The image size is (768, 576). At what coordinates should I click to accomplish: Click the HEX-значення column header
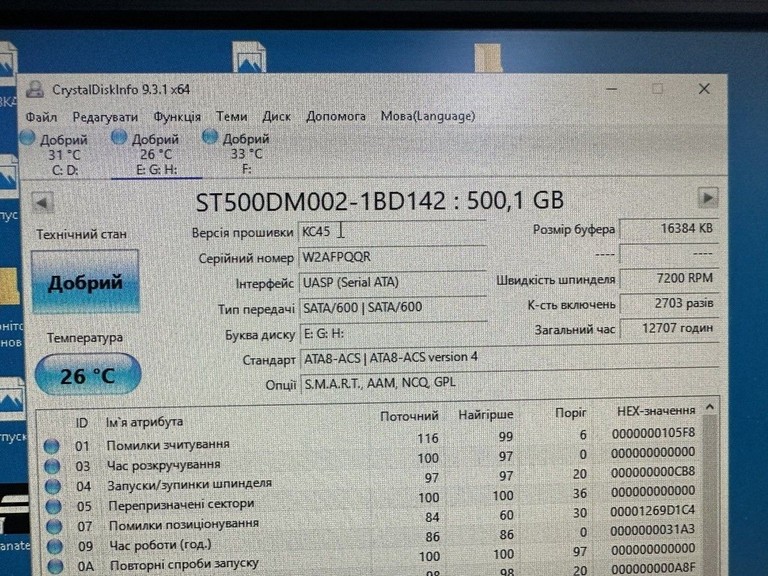pos(656,411)
